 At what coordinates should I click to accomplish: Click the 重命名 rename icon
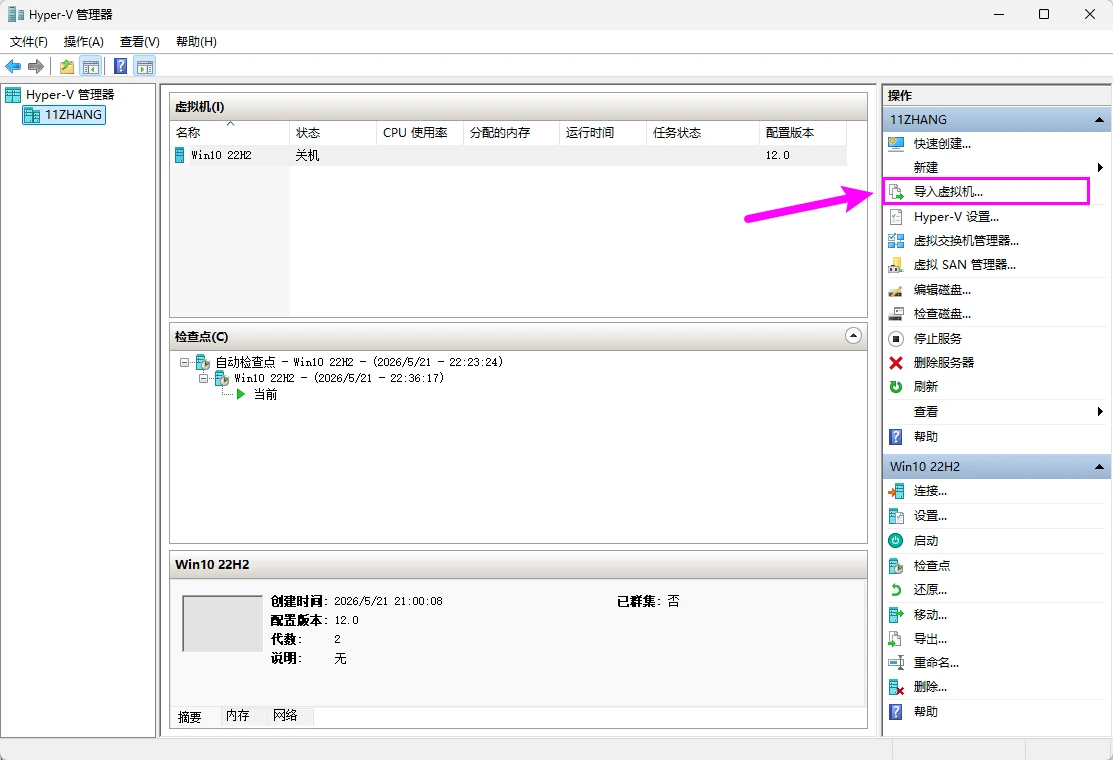[896, 663]
